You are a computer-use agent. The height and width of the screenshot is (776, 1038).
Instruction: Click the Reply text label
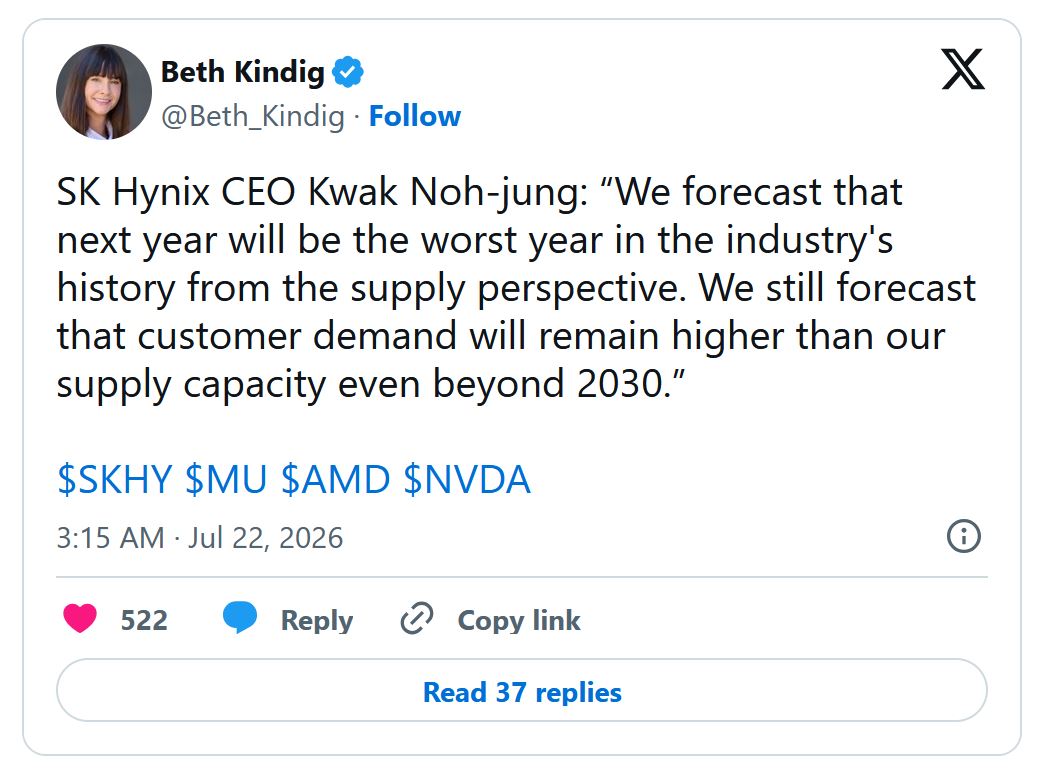(316, 621)
